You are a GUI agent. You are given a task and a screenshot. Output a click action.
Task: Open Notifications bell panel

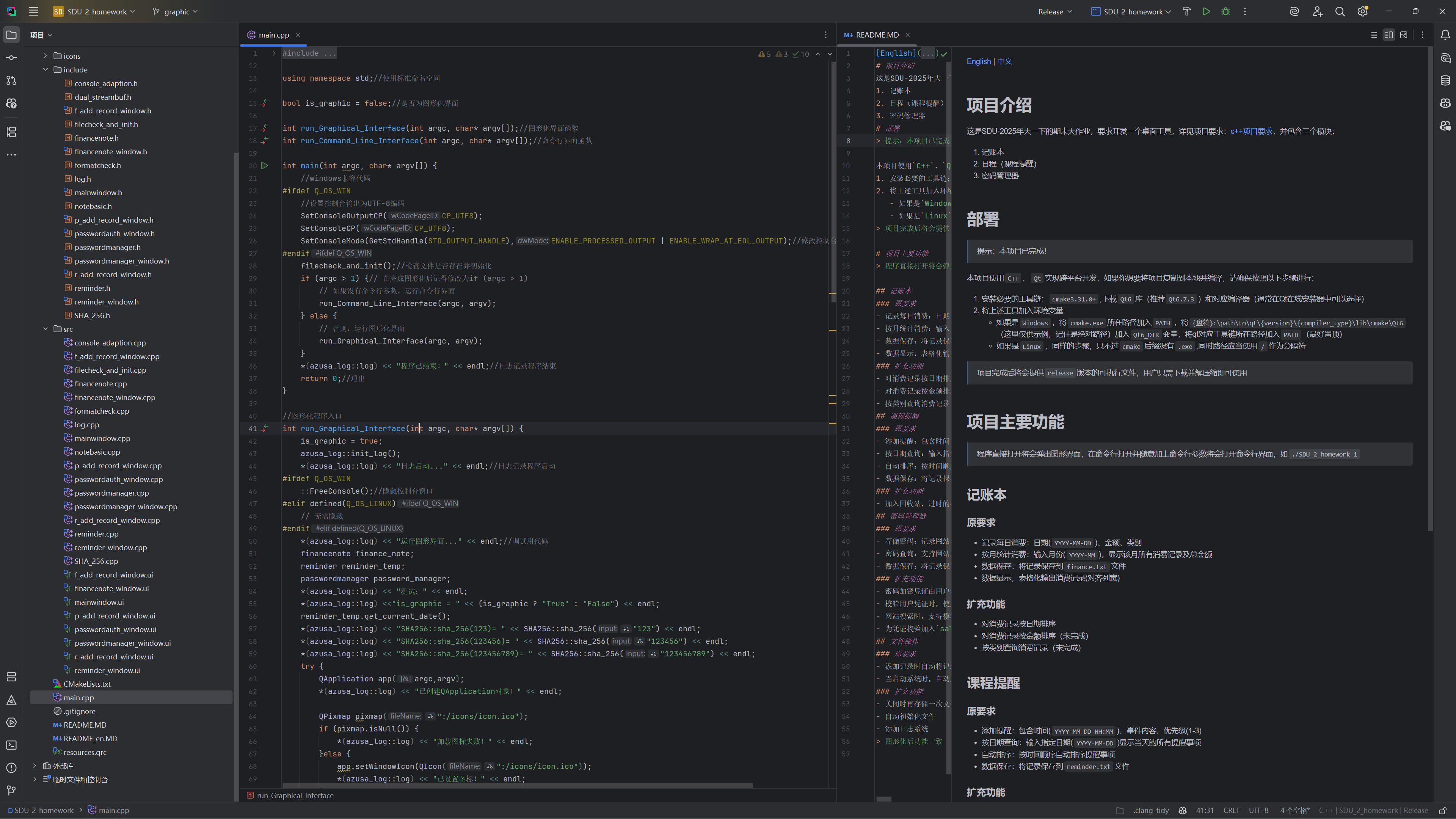pyautogui.click(x=1445, y=35)
